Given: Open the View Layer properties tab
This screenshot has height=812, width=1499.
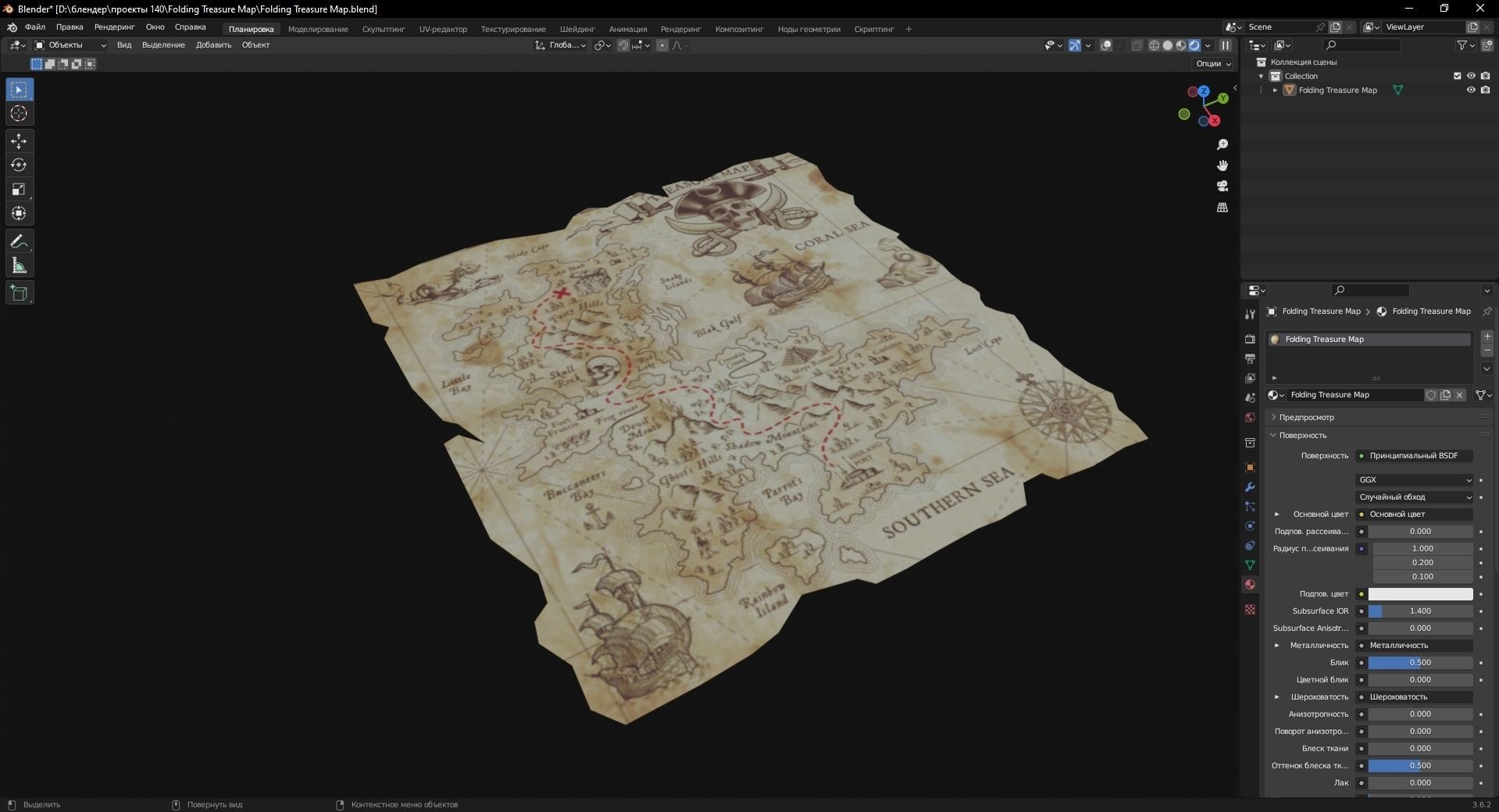Looking at the screenshot, I should (1250, 378).
